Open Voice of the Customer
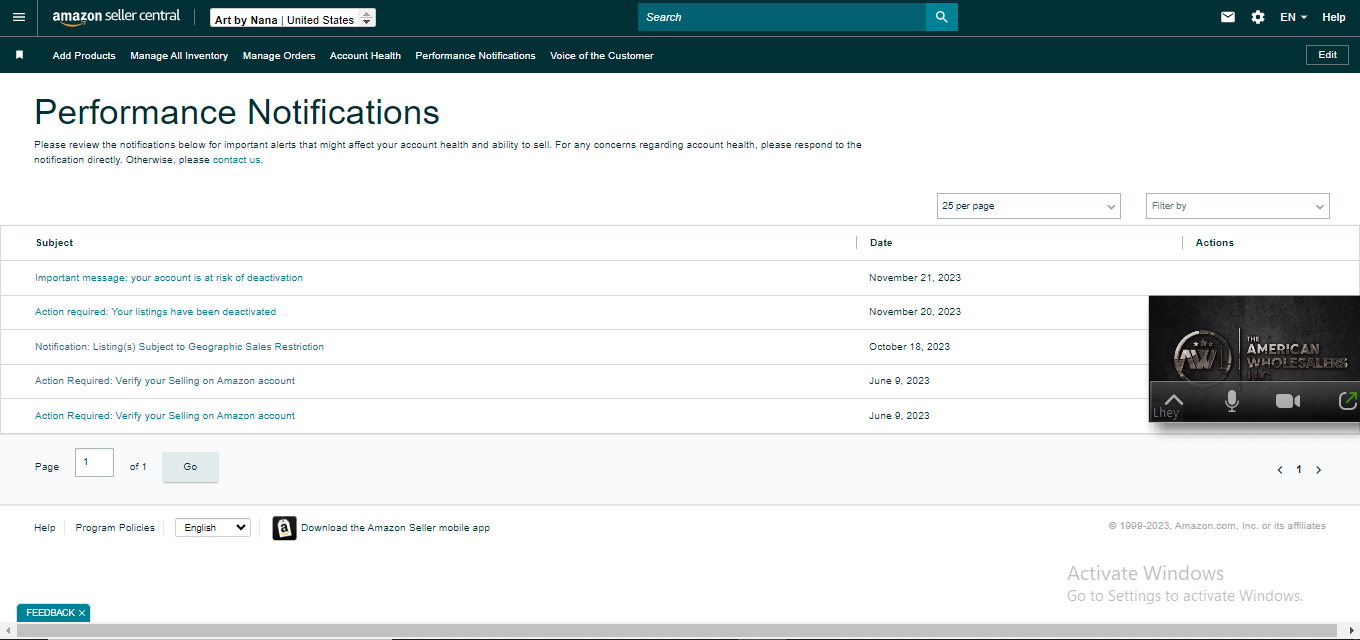 click(602, 56)
